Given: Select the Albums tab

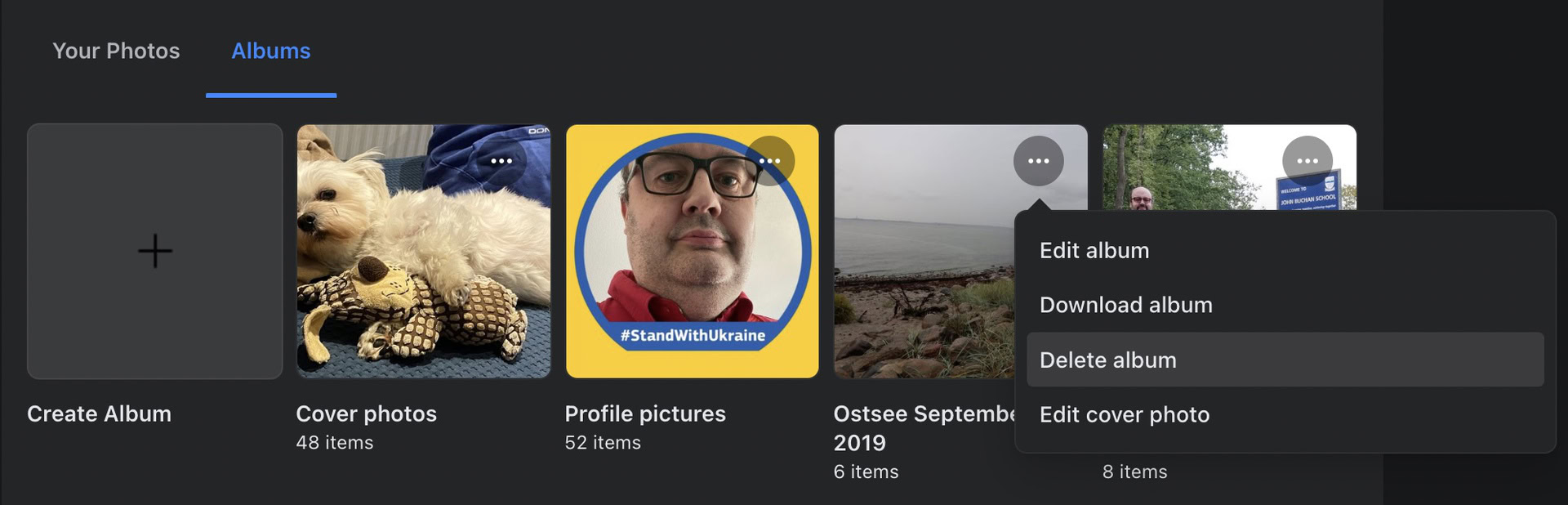Looking at the screenshot, I should click(271, 51).
